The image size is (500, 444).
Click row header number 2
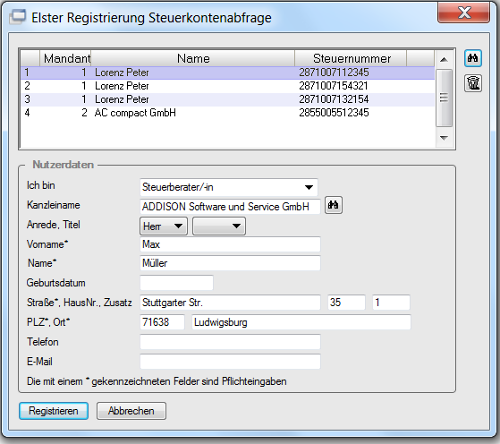[27, 86]
